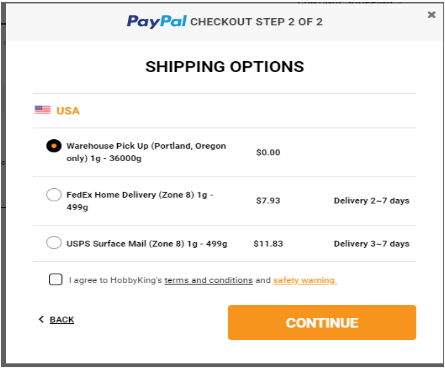Viewport: 445px width, 368px height.
Task: Open the terms and conditions link
Action: (x=208, y=280)
